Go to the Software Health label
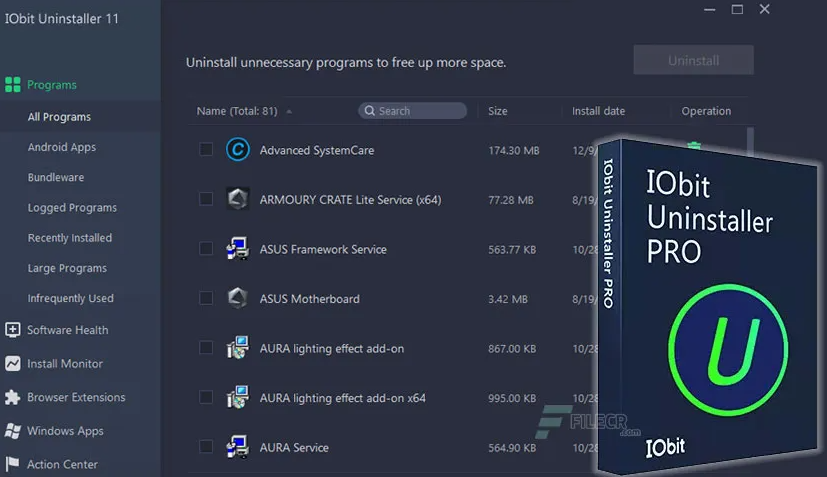827x477 pixels. [x=68, y=330]
